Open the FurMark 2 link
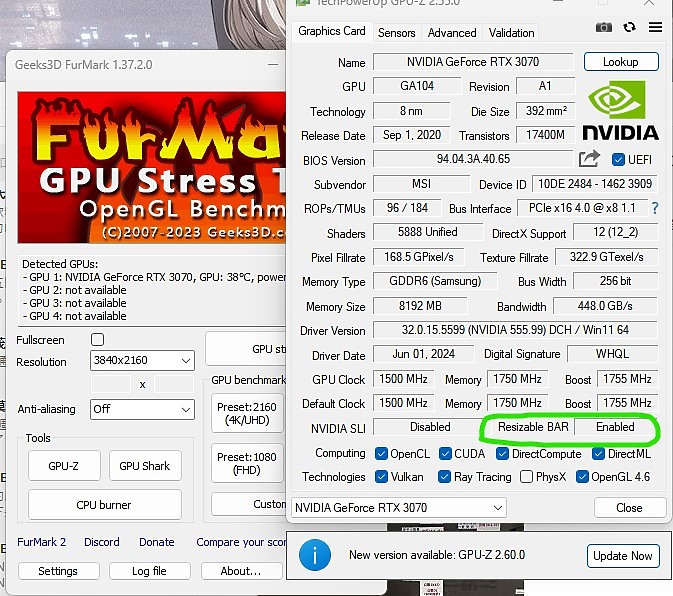Screen dimensions: 673x596 42,542
